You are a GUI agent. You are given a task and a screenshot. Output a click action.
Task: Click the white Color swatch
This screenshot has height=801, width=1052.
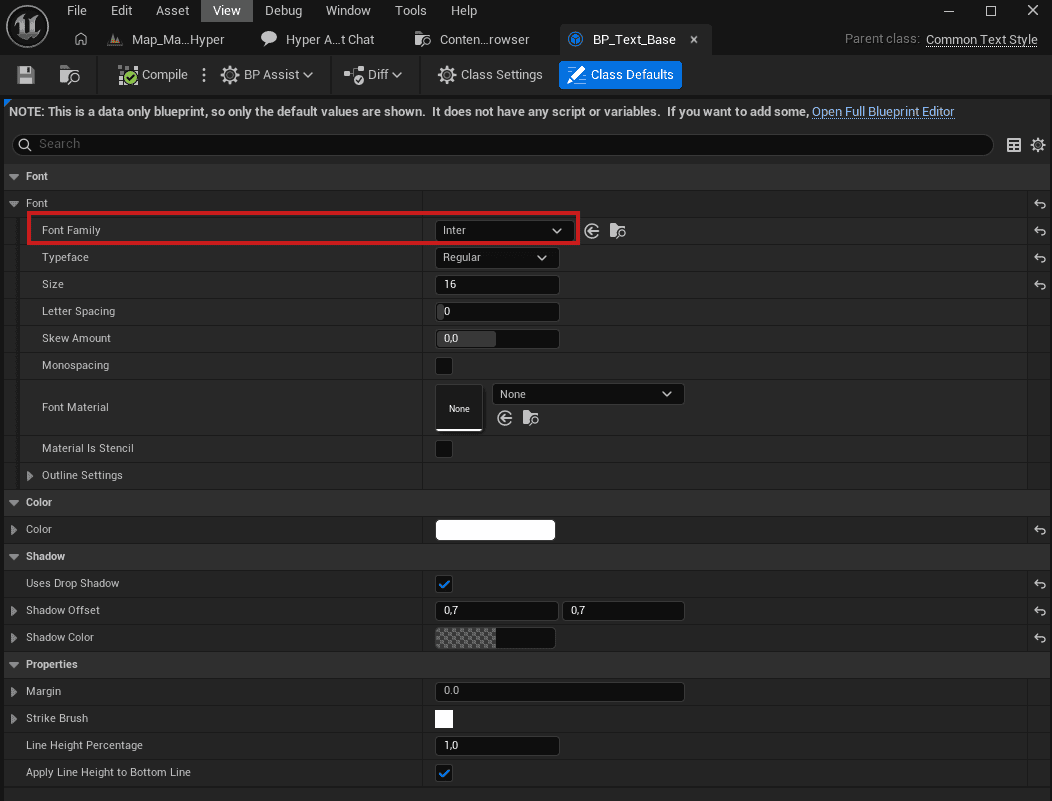pyautogui.click(x=495, y=530)
